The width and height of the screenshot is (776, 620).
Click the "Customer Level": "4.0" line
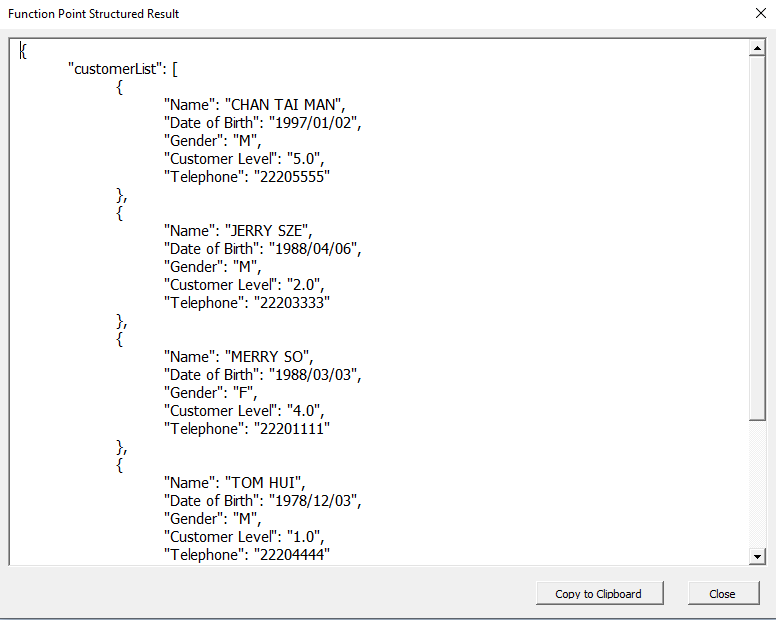coord(244,411)
